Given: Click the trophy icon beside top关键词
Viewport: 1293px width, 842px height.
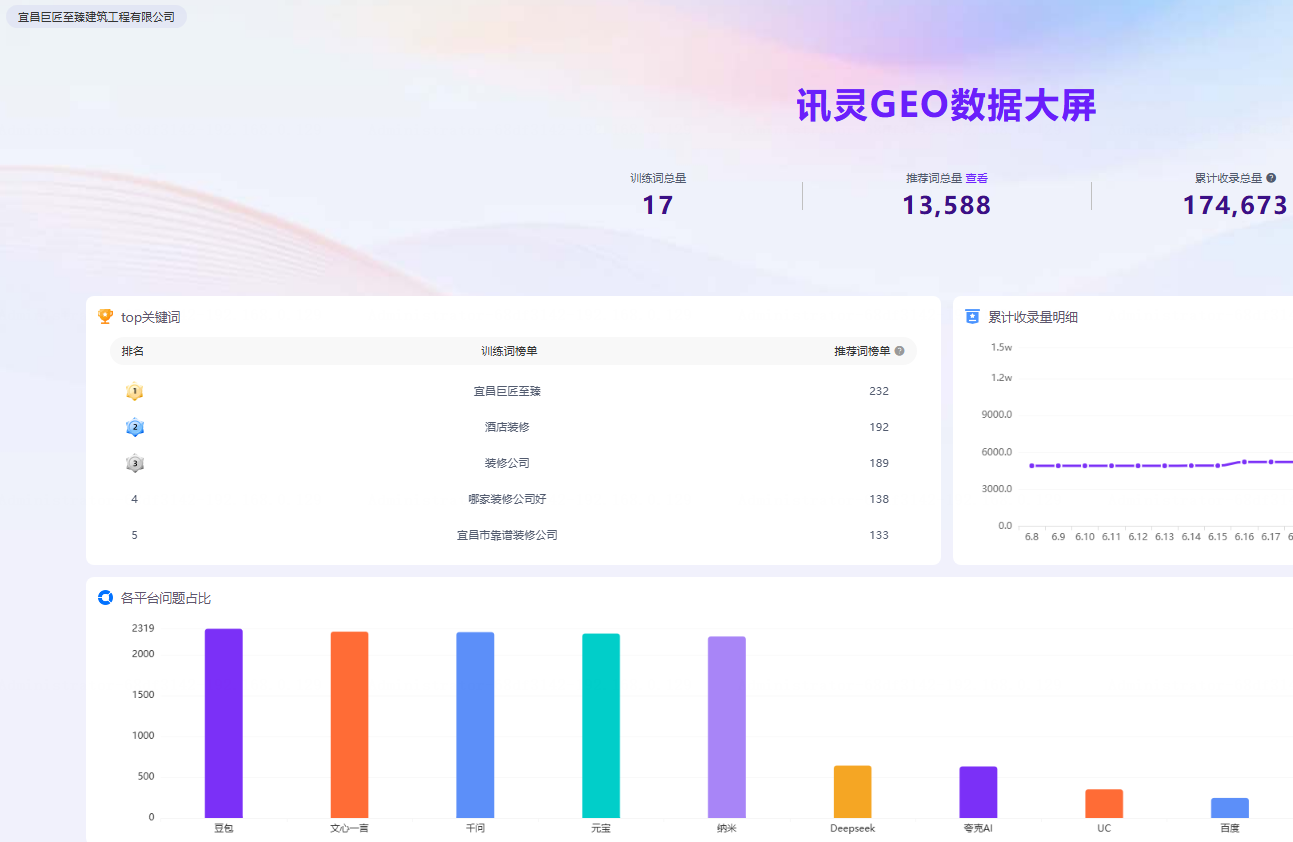Looking at the screenshot, I should tap(105, 317).
